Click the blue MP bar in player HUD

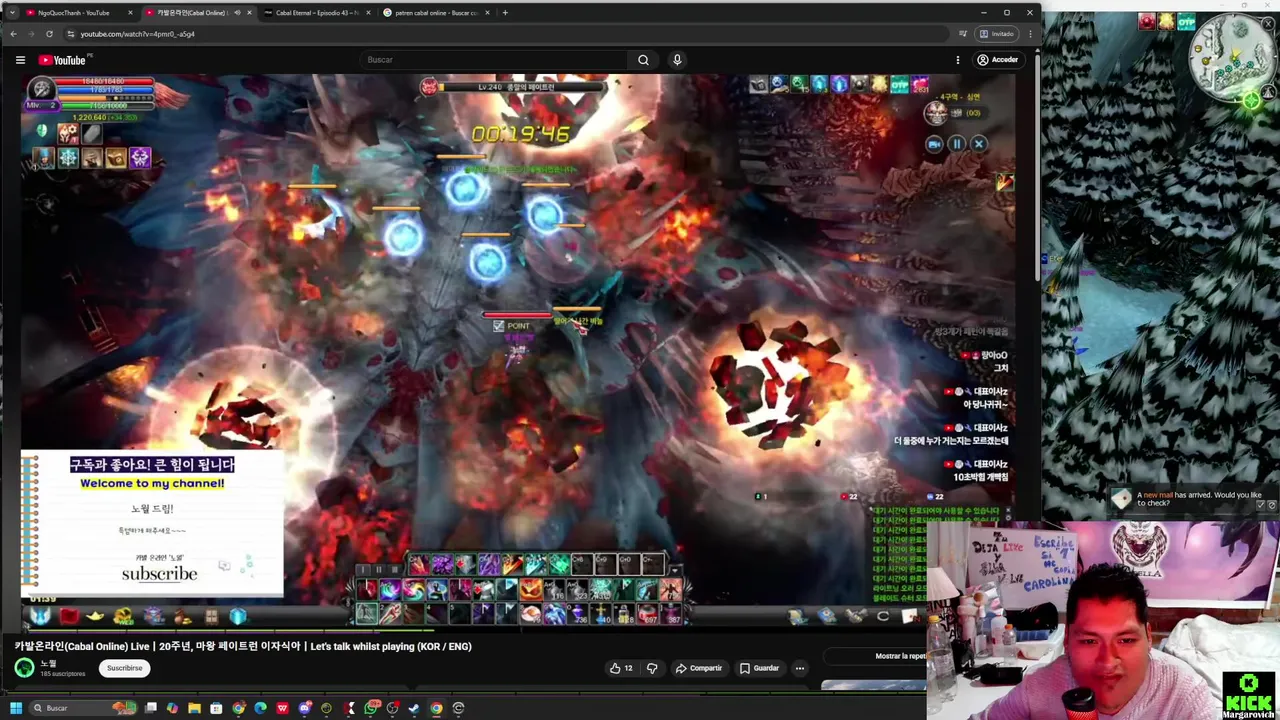point(106,91)
